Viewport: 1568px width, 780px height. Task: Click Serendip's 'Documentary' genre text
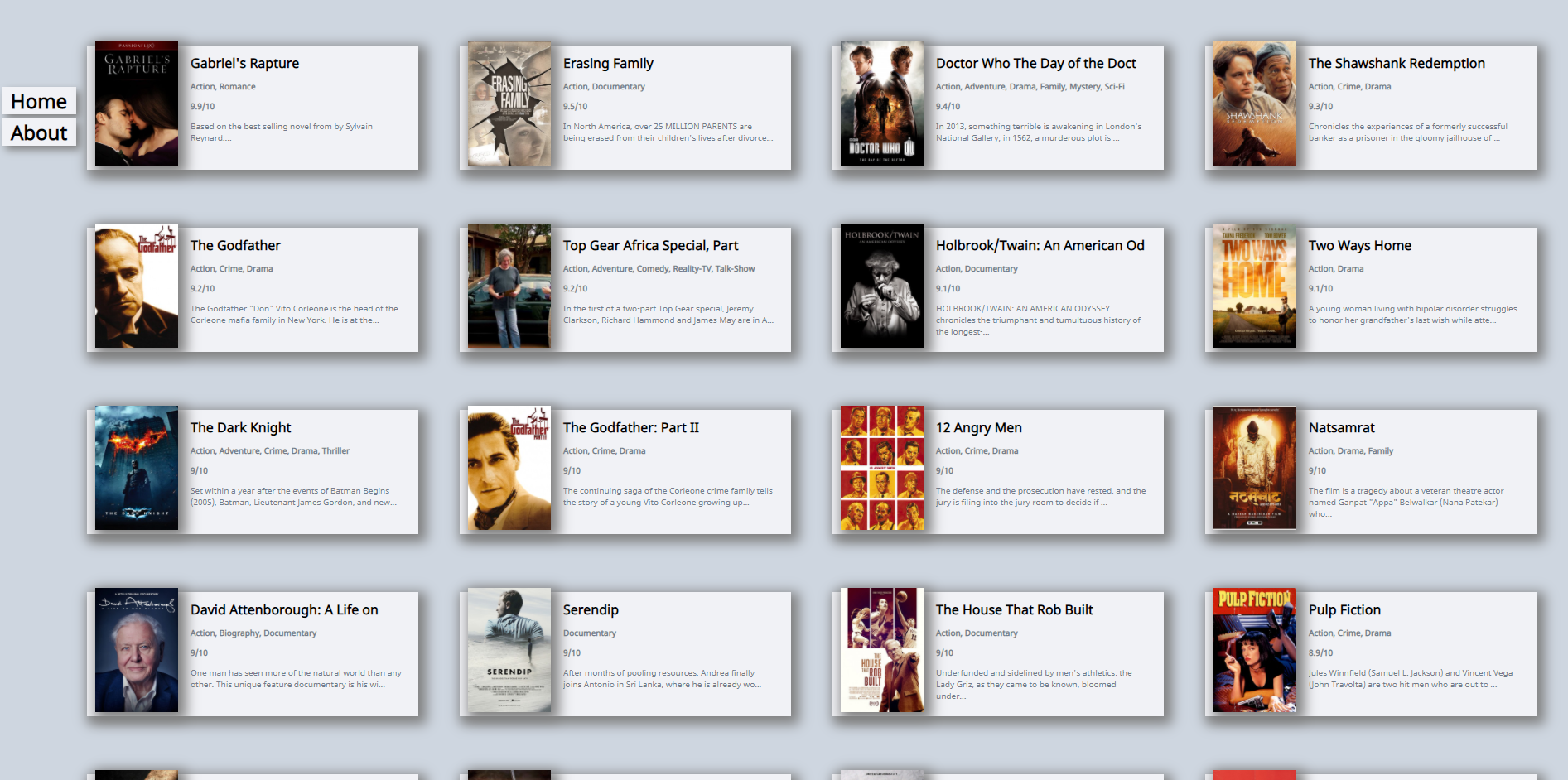tap(589, 633)
